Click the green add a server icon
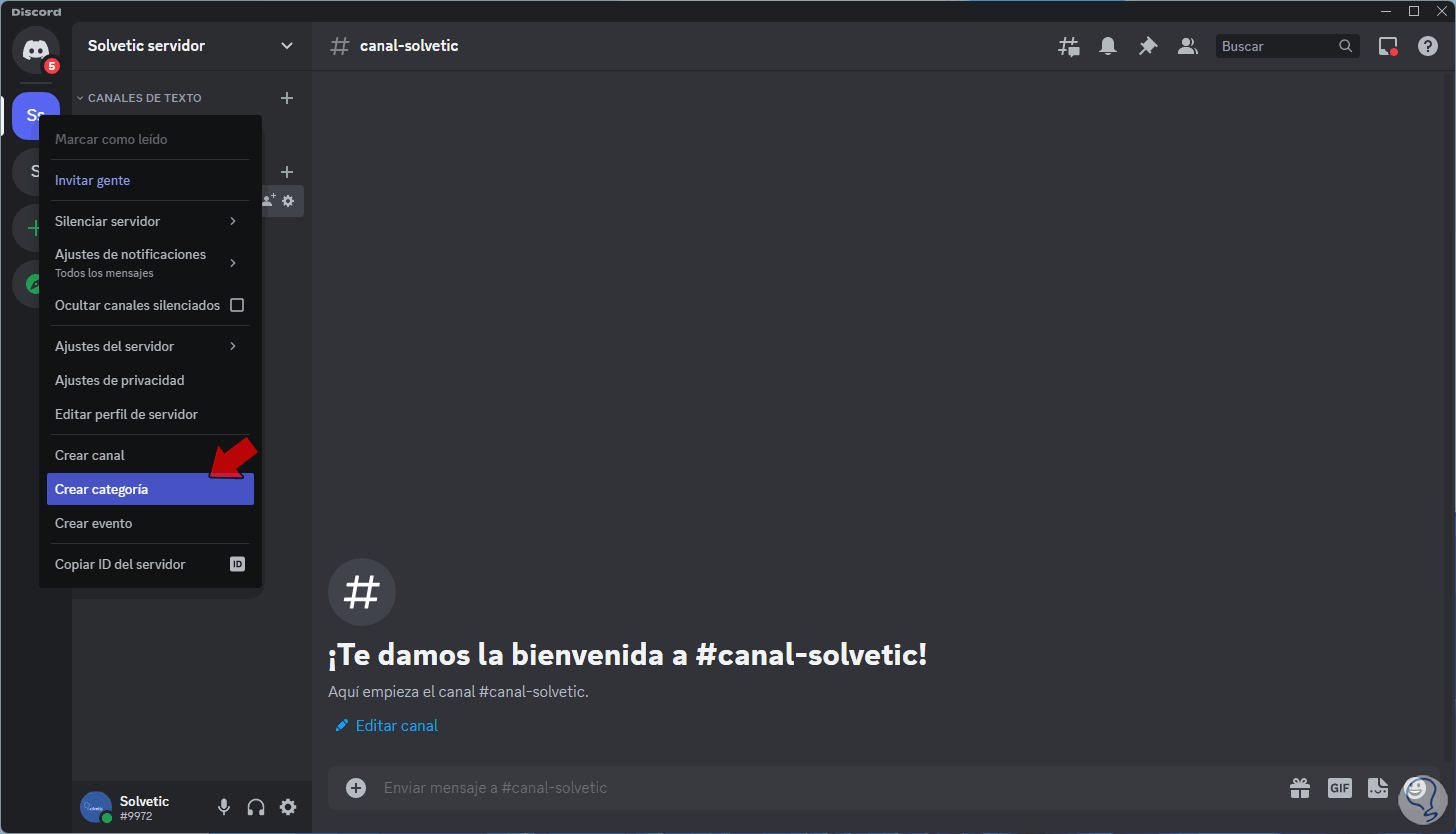 pos(35,228)
